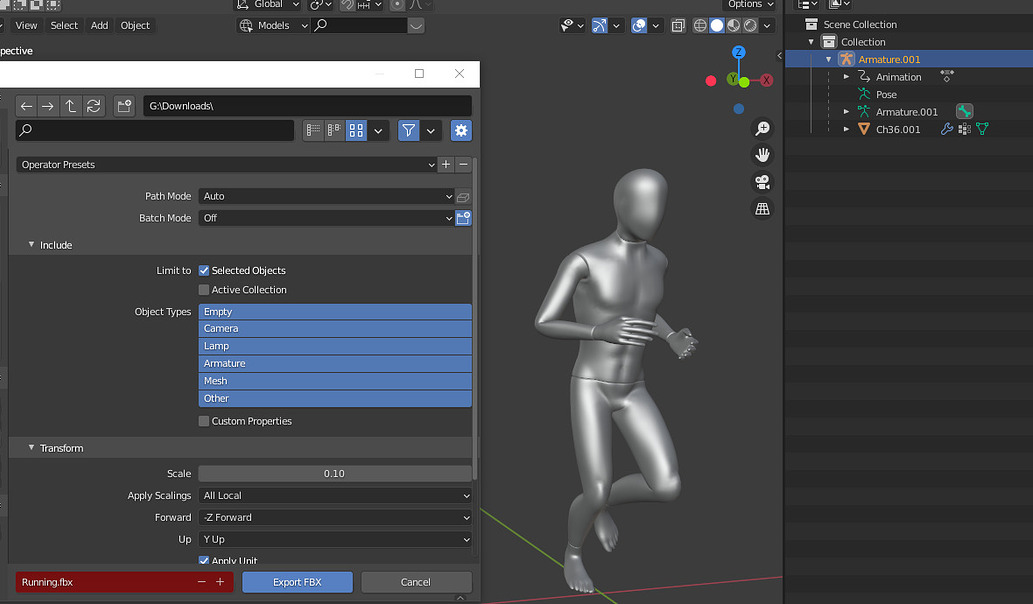The height and width of the screenshot is (604, 1033).
Task: Click the X axis on navigation gizmo
Action: (x=766, y=80)
